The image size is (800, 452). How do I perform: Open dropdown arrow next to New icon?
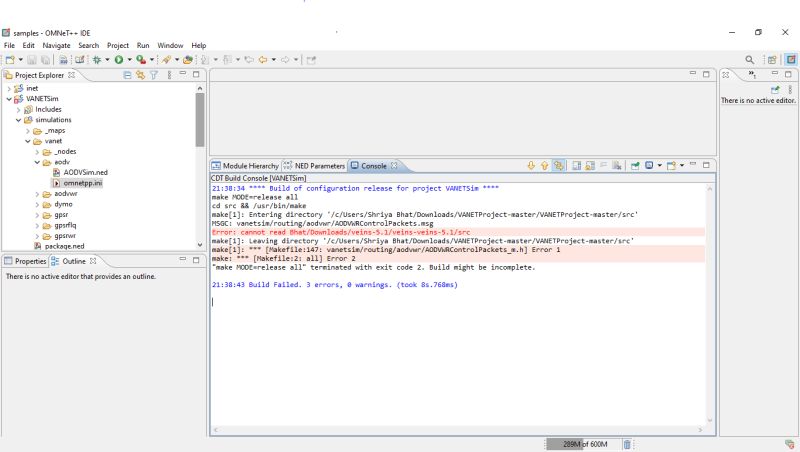[x=20, y=60]
